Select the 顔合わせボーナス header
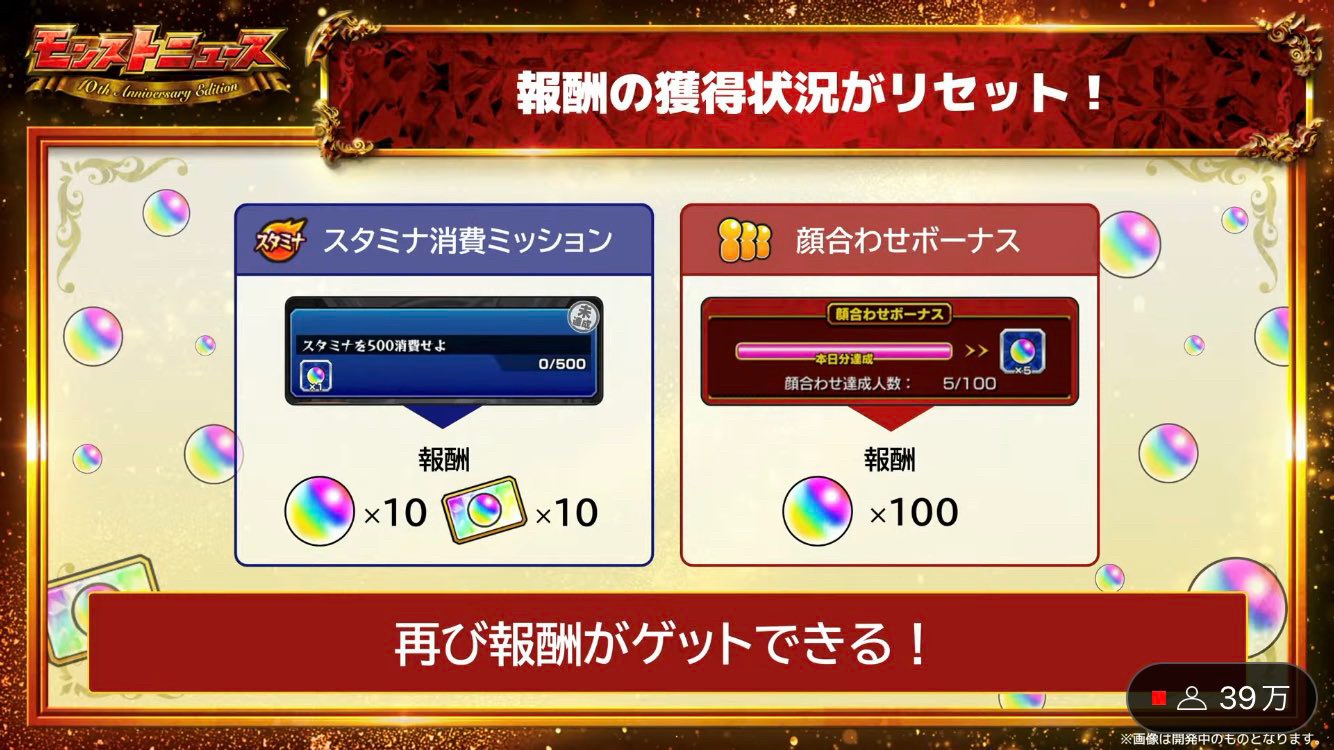This screenshot has width=1334, height=750. click(x=890, y=240)
